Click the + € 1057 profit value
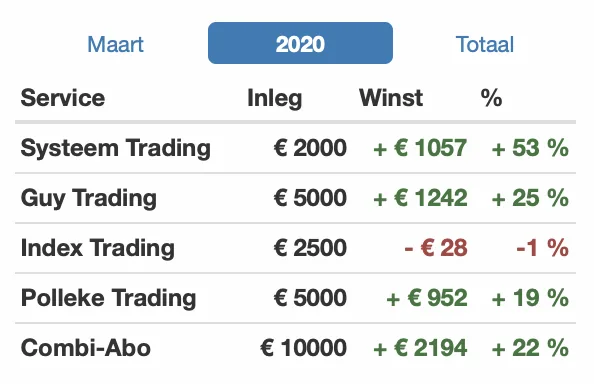This screenshot has width=594, height=384. pos(420,148)
